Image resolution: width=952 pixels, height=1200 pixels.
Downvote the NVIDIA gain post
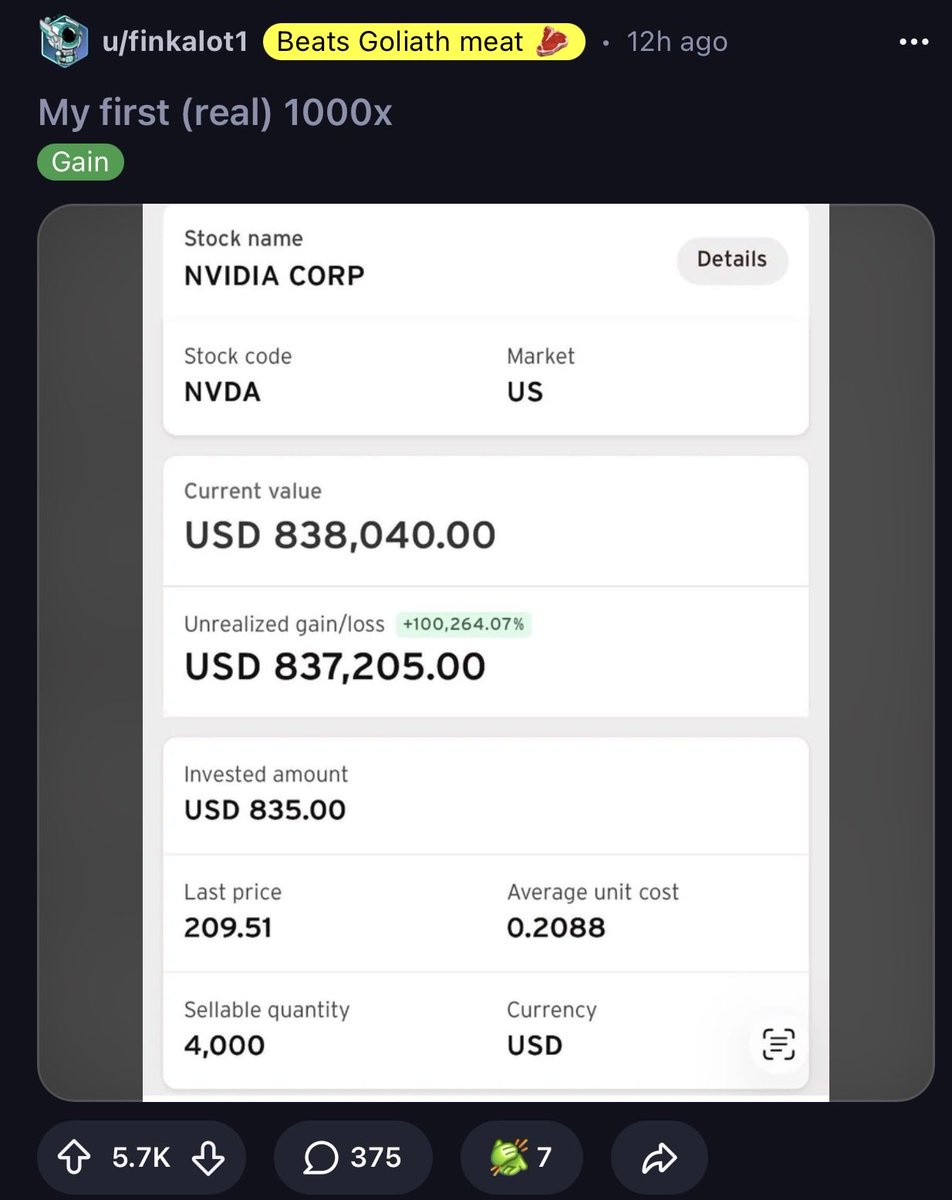pos(207,1157)
